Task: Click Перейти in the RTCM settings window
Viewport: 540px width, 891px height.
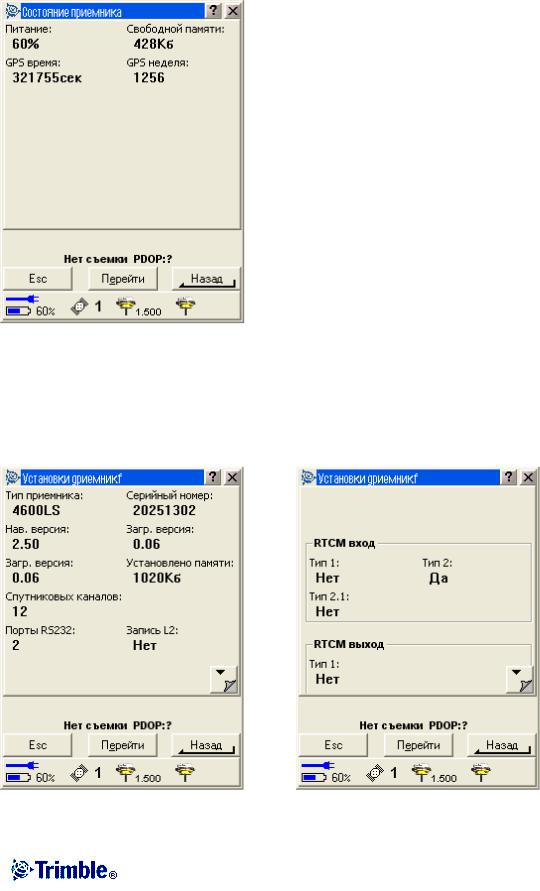Action: coord(418,745)
